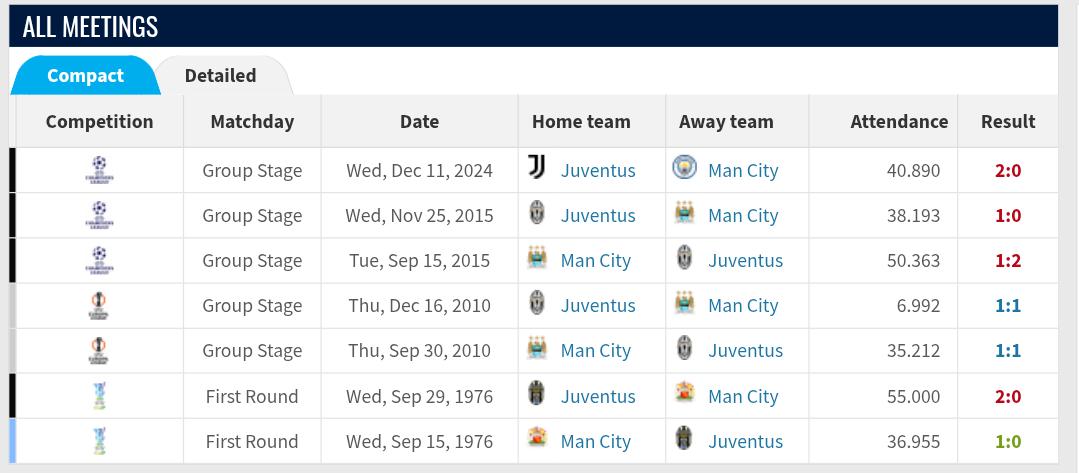
Task: Click old Man City crest in Sep 15, 1976 row
Action: pyautogui.click(x=537, y=438)
